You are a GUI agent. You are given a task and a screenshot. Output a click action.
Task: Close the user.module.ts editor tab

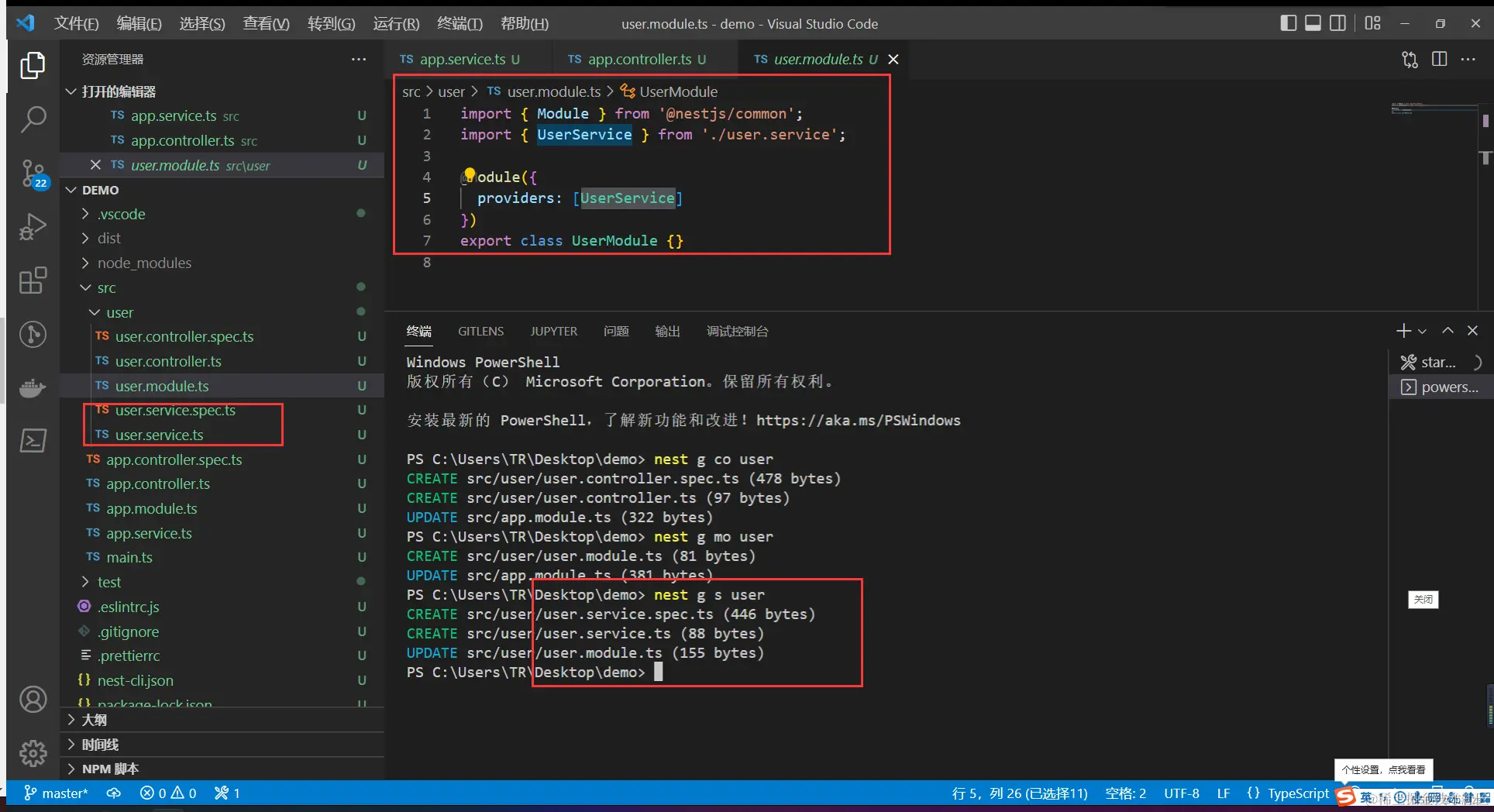coord(893,60)
